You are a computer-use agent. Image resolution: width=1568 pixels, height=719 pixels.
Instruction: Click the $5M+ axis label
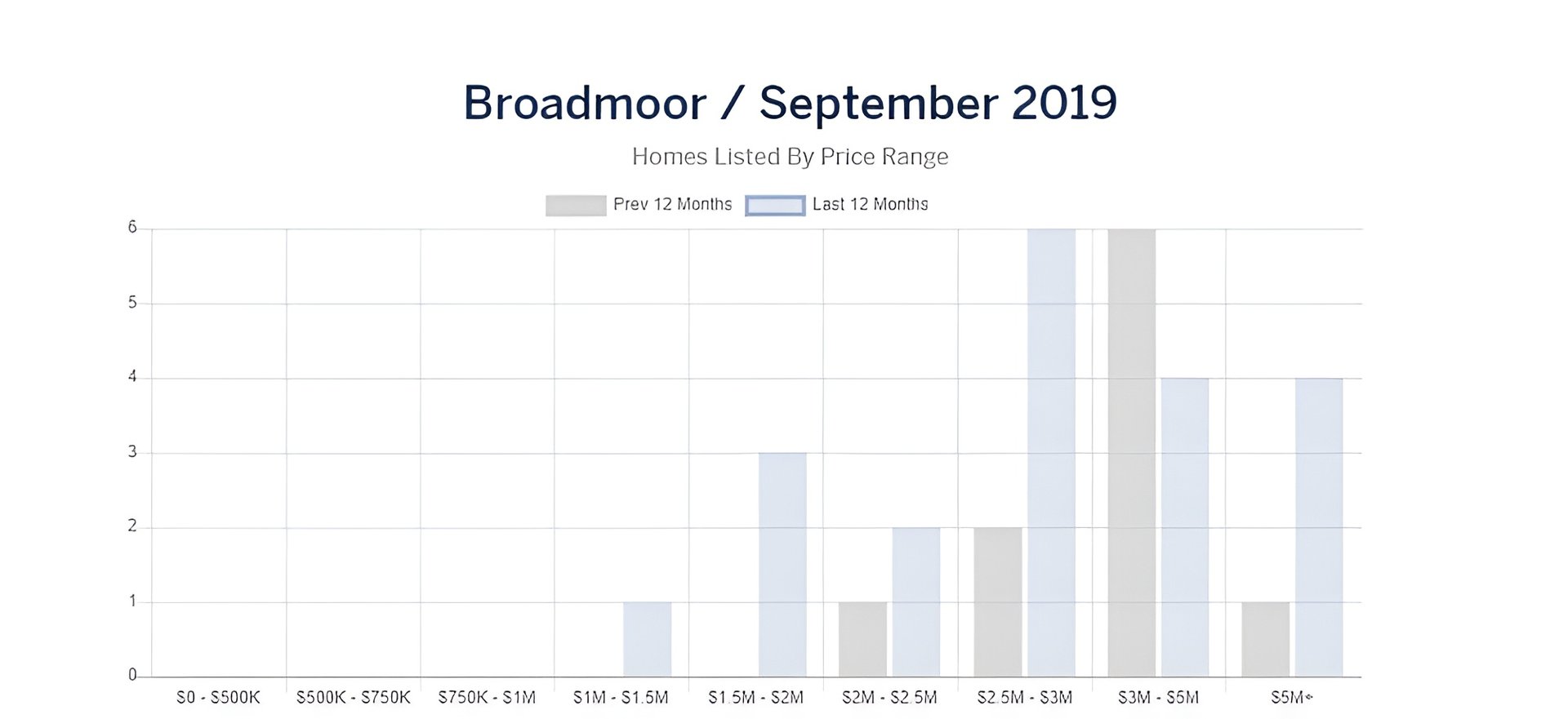coord(1291,698)
